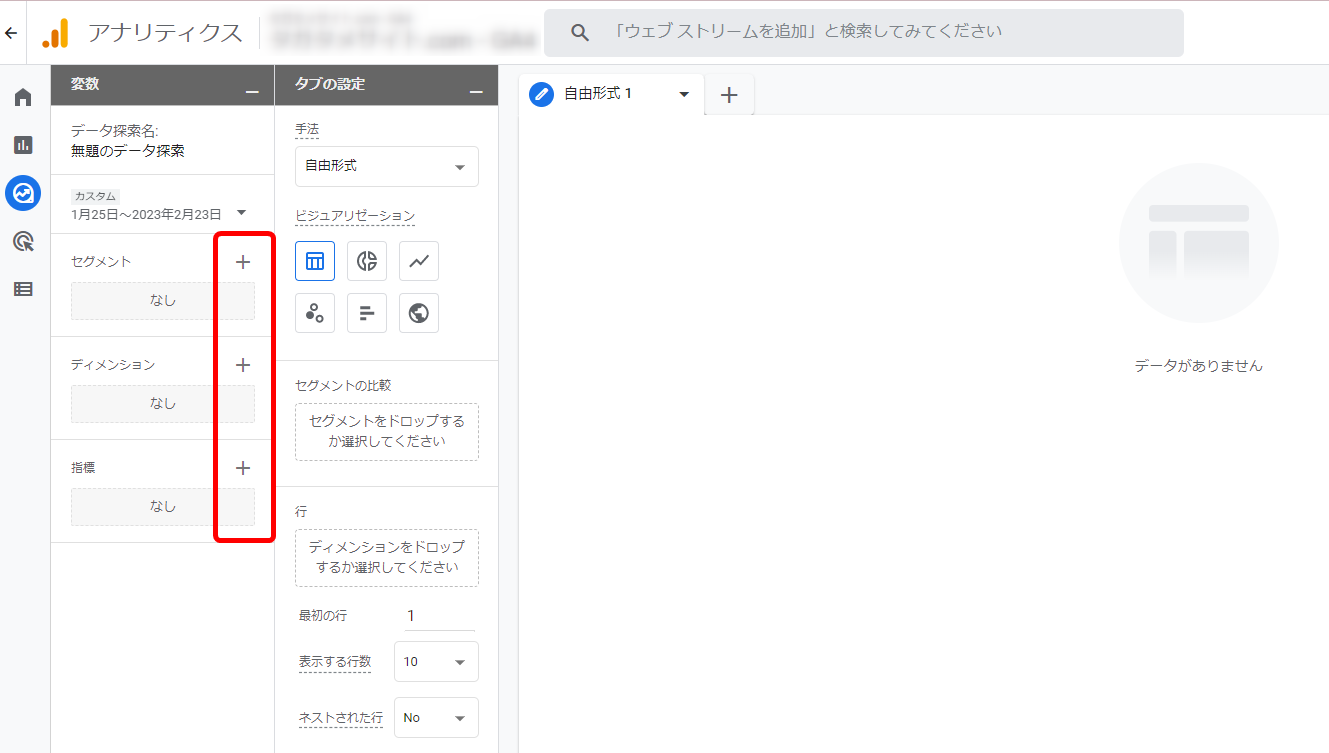The width and height of the screenshot is (1329, 753).
Task: Click the 変数 panel header
Action: 162,85
